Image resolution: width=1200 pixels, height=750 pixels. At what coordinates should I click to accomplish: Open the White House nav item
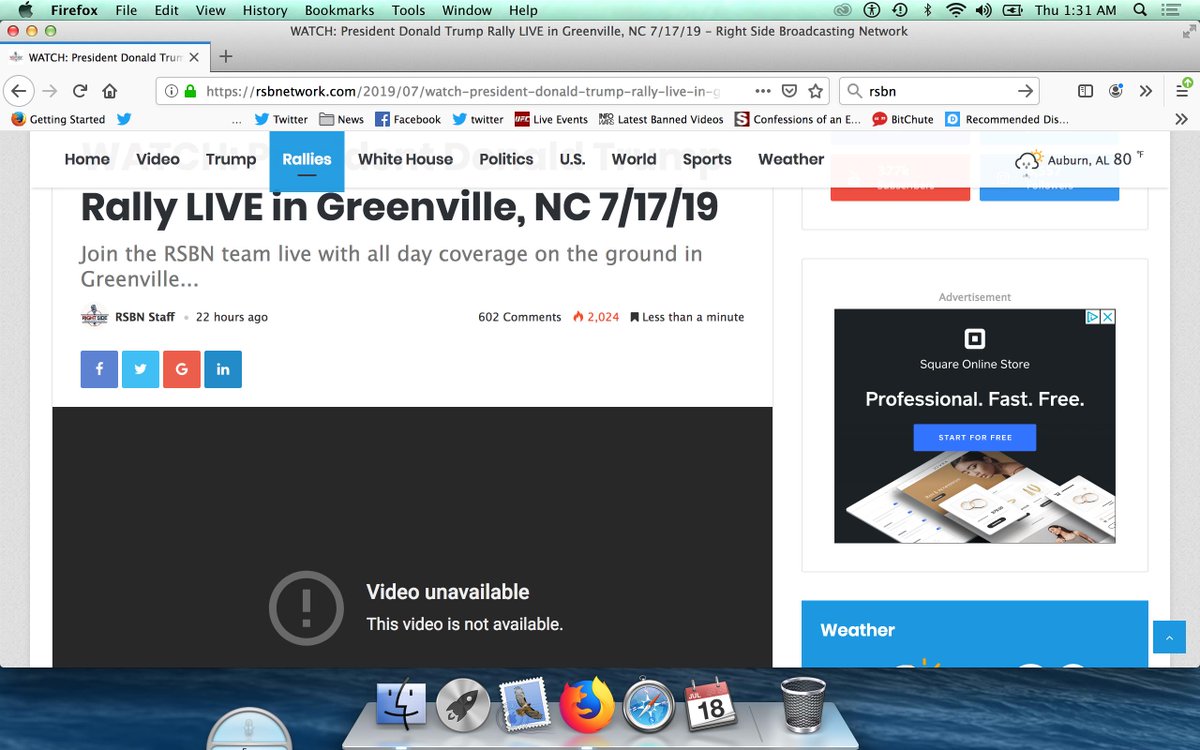405,159
